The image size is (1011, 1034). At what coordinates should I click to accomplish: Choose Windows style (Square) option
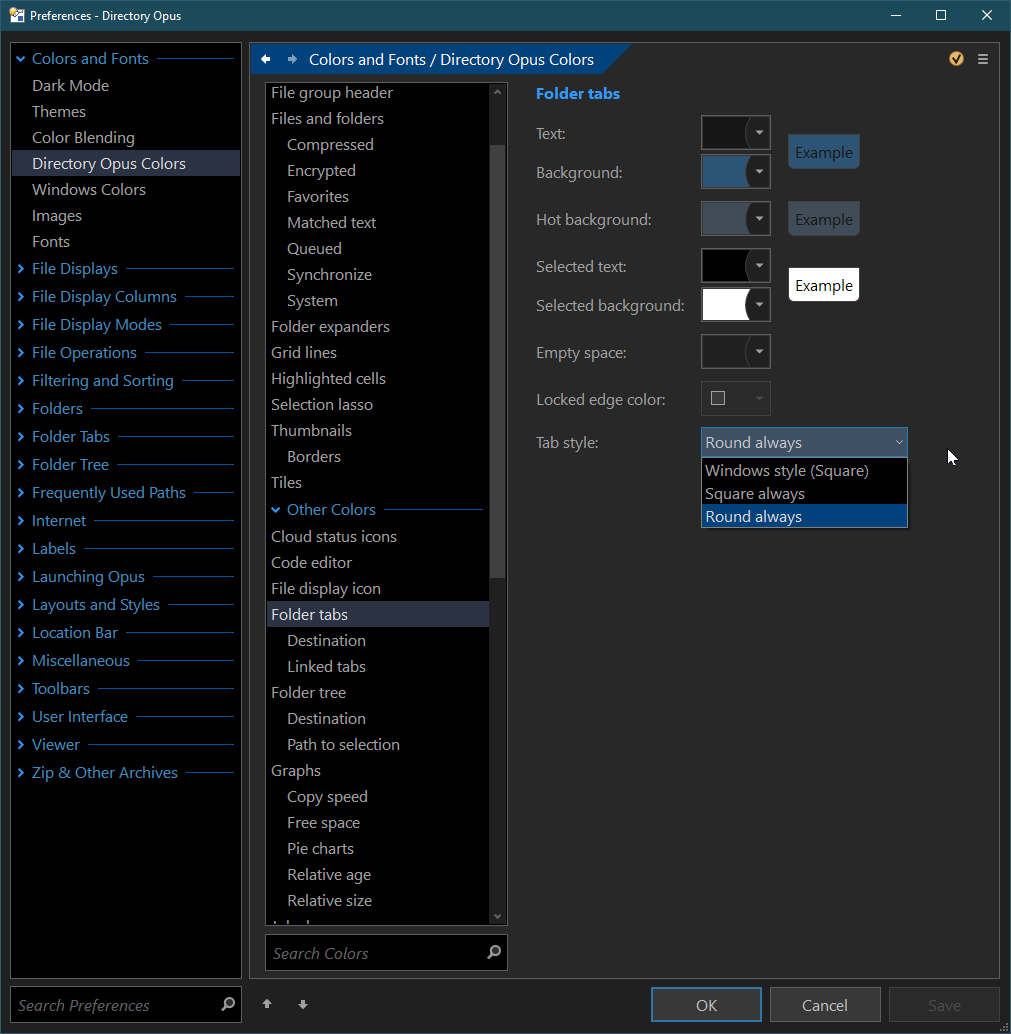pyautogui.click(x=804, y=470)
